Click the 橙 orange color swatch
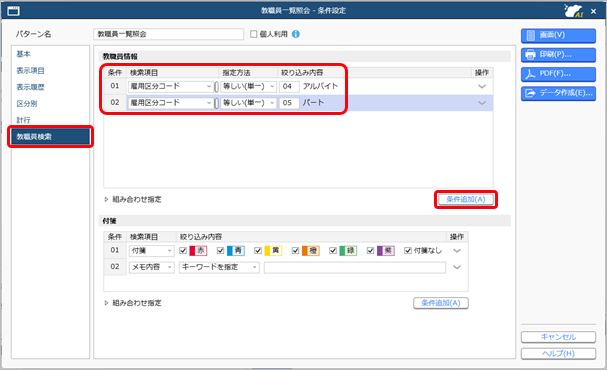 click(311, 251)
